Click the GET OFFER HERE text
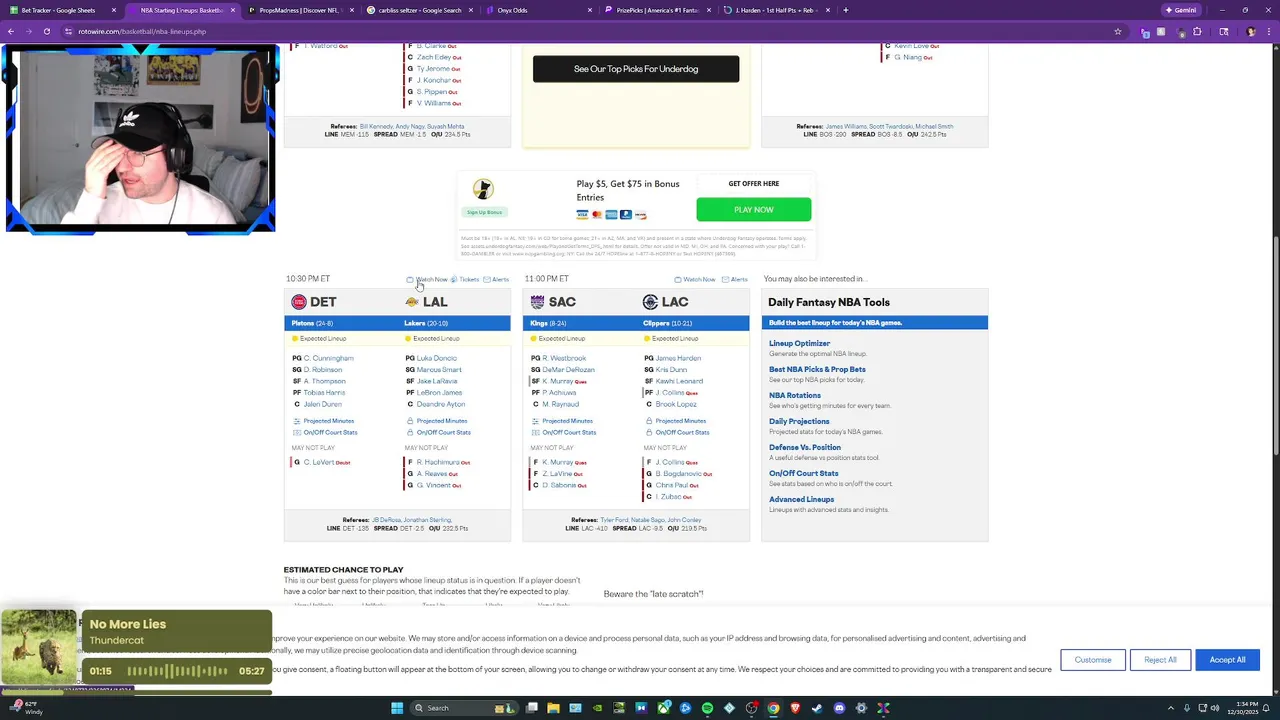 click(754, 184)
